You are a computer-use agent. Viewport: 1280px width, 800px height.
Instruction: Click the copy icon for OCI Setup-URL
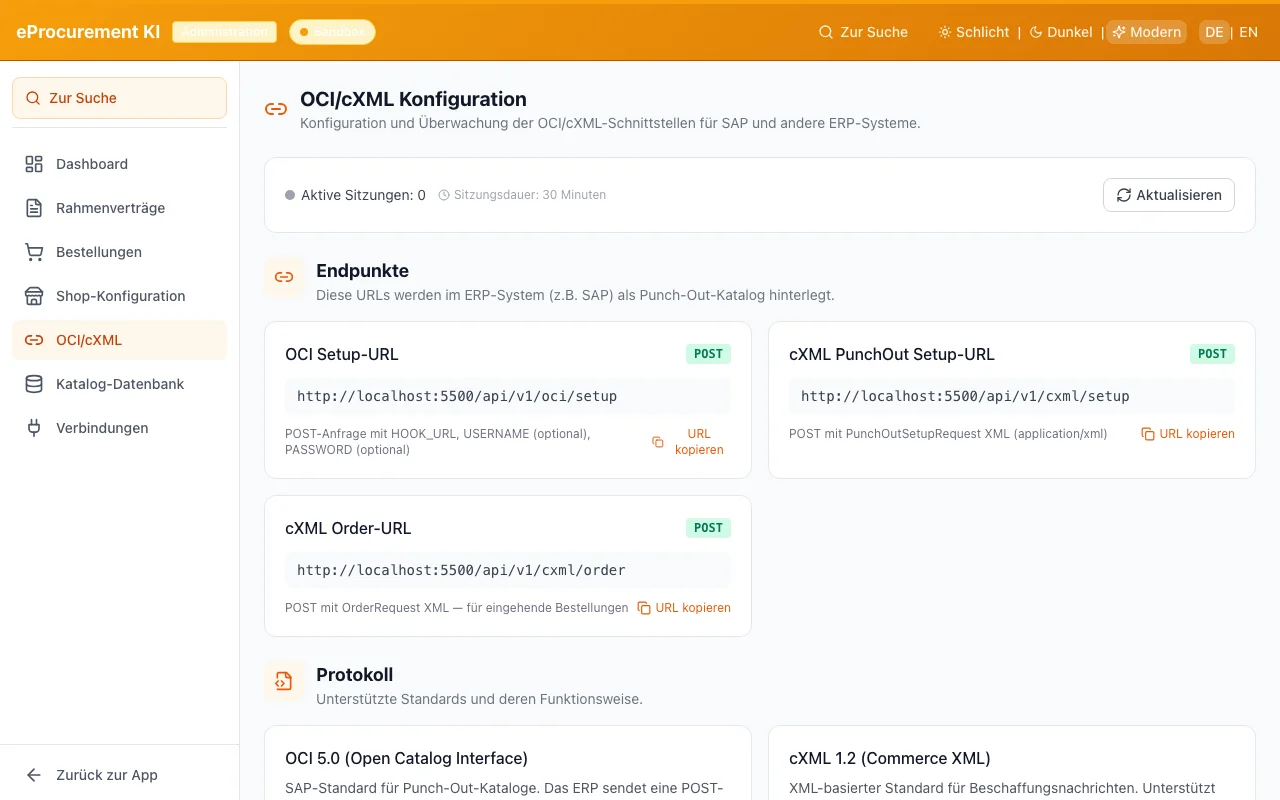click(x=657, y=441)
